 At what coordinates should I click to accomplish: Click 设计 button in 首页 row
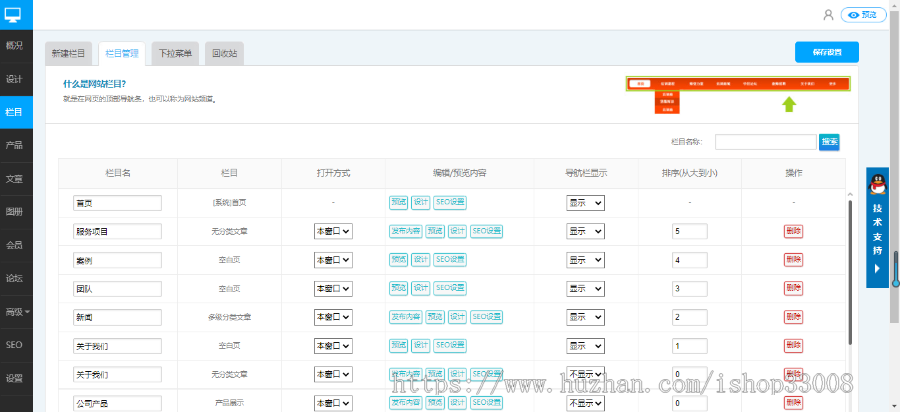click(x=421, y=203)
